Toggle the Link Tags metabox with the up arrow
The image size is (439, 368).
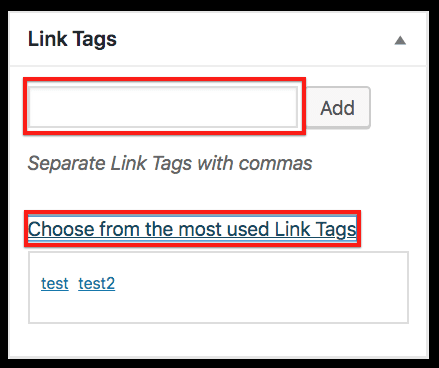(400, 41)
